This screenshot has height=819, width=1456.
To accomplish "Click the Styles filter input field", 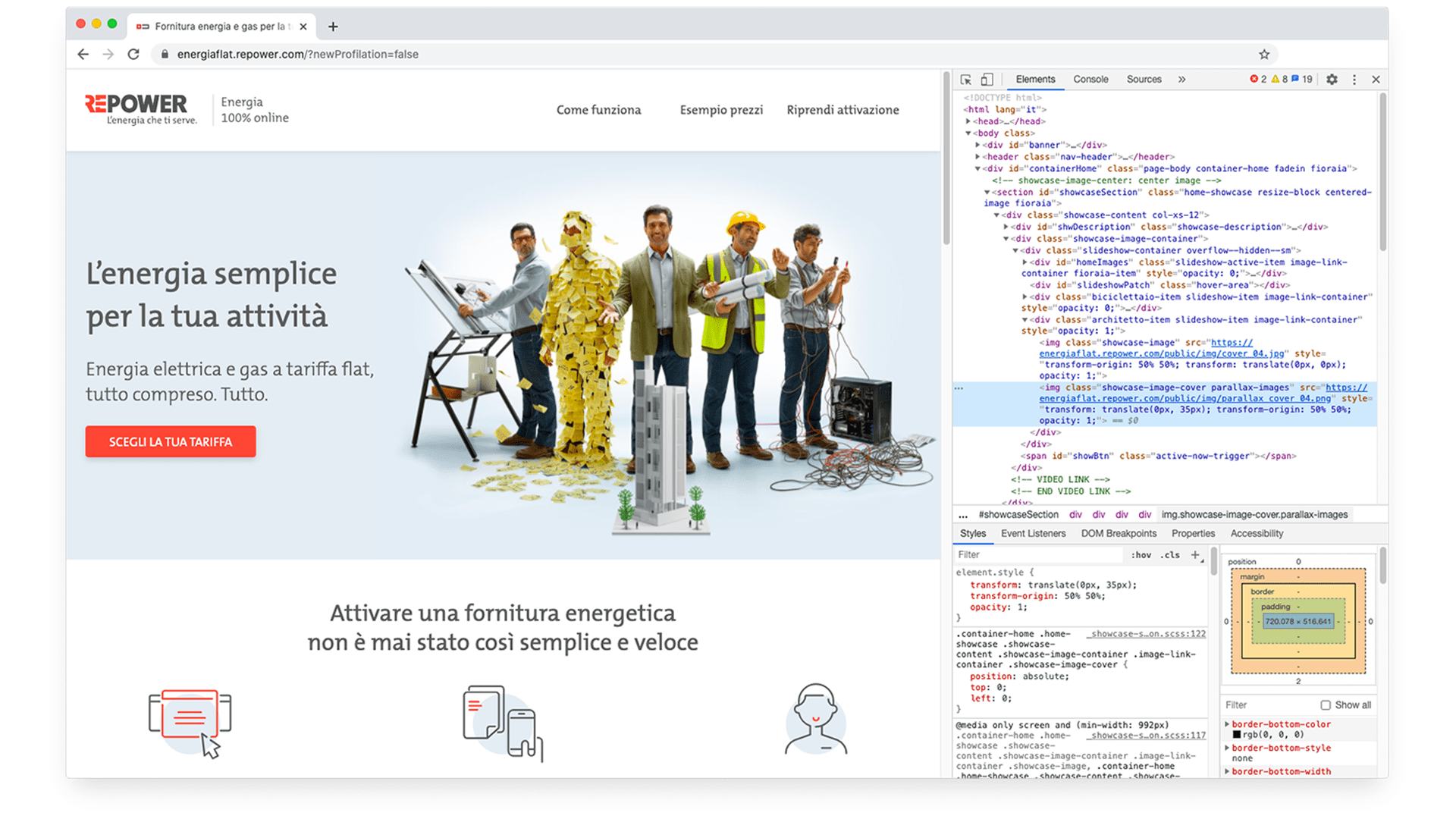I will (1039, 555).
